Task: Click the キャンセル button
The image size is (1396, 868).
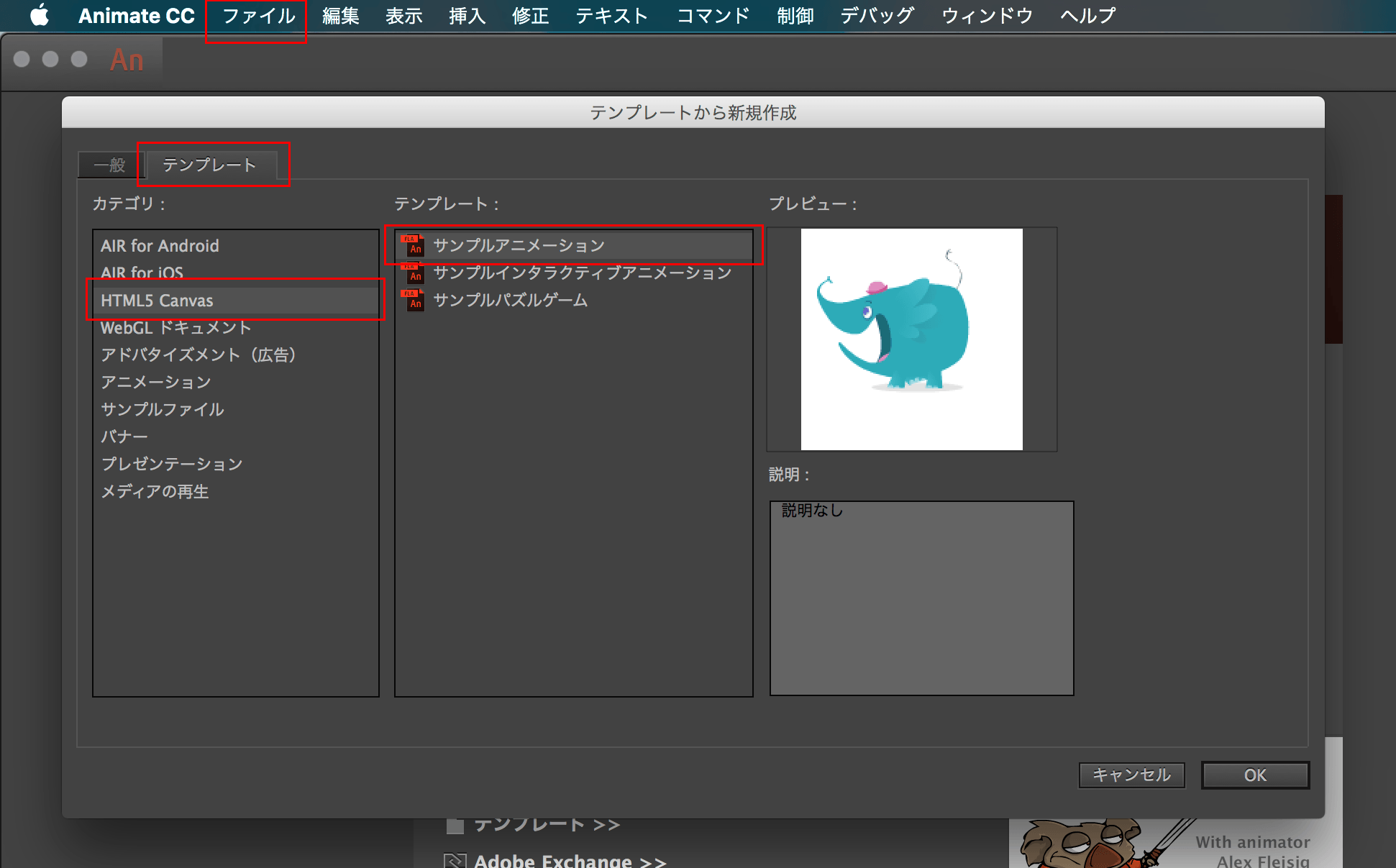Action: click(x=1131, y=775)
